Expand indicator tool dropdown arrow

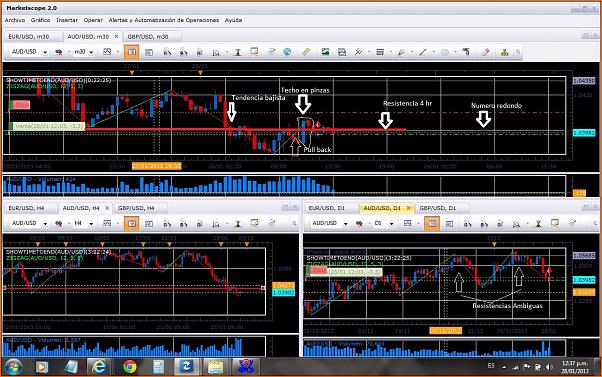369,52
